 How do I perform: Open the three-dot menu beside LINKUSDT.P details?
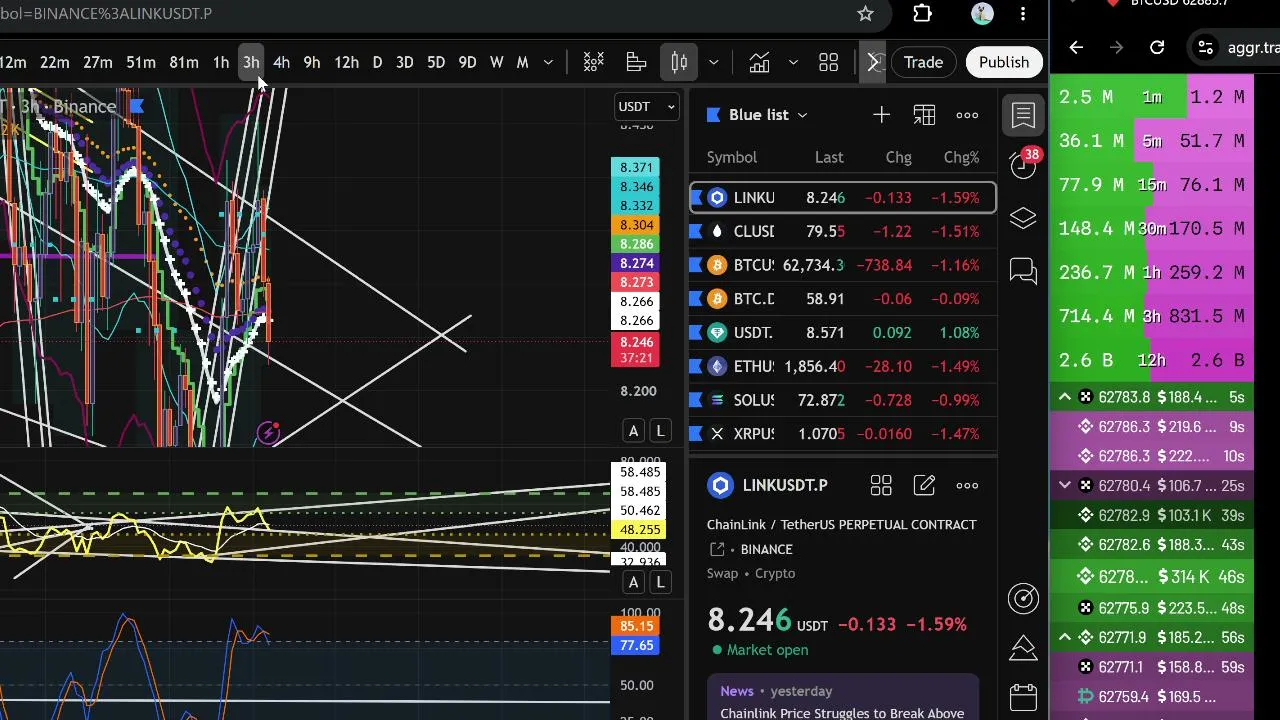click(x=967, y=486)
